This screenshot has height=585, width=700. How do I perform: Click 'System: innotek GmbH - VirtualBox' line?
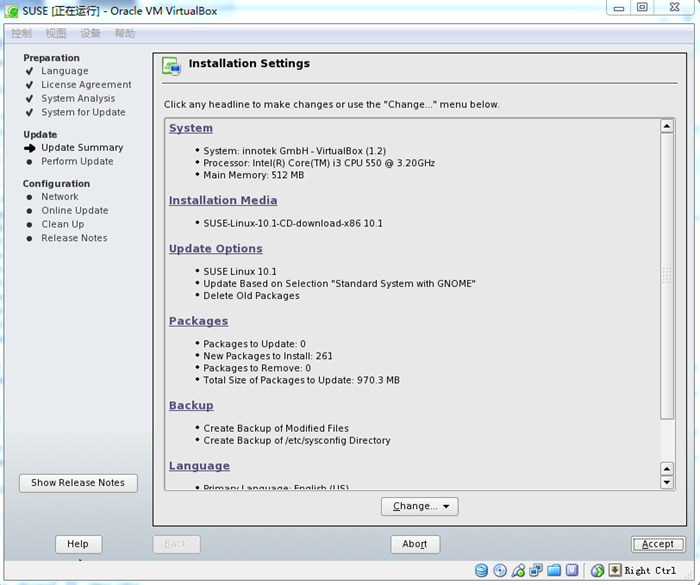point(295,151)
